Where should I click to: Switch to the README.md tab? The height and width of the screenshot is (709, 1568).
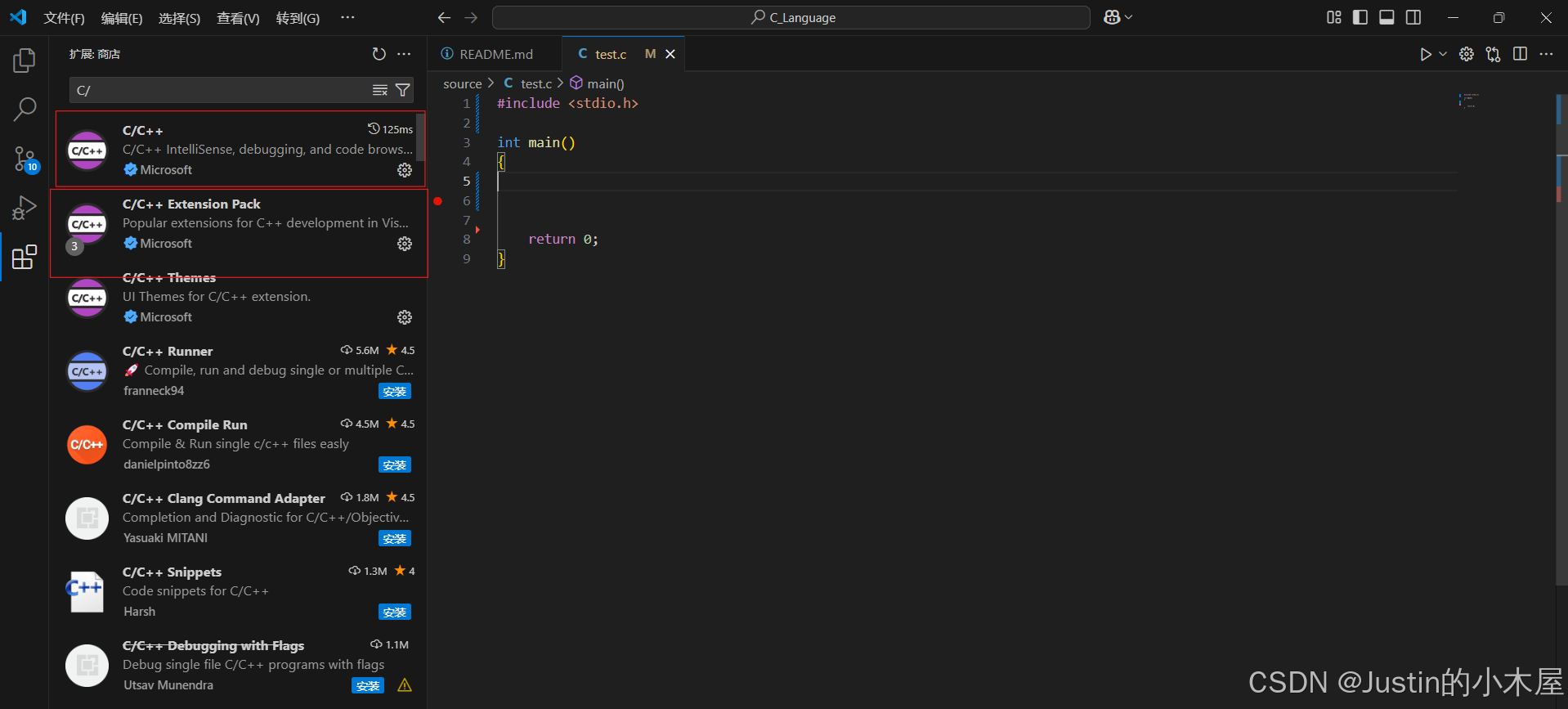tap(495, 54)
